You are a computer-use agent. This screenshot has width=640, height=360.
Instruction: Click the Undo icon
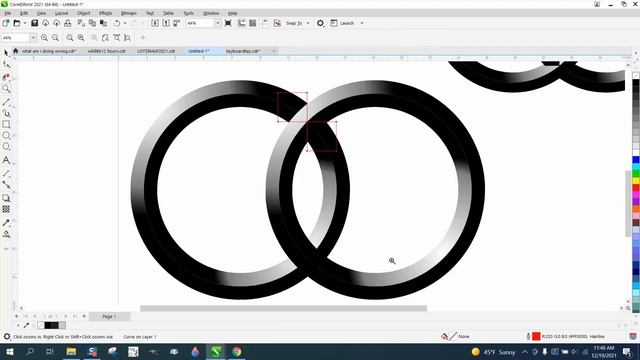(117, 23)
